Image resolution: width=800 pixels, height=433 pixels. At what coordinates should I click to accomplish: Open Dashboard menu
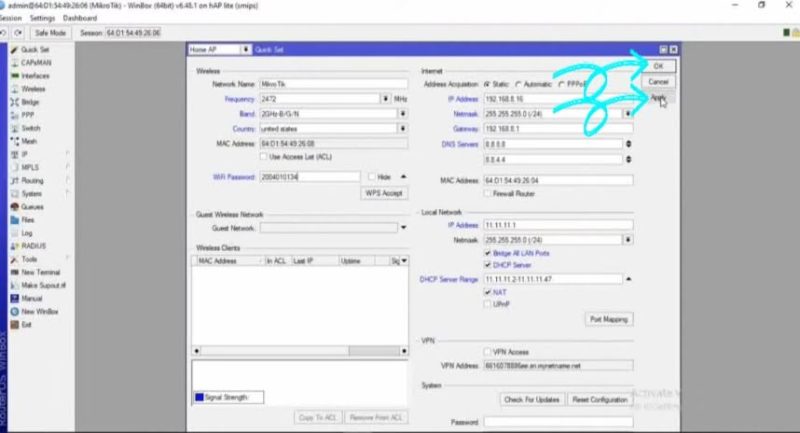click(80, 18)
